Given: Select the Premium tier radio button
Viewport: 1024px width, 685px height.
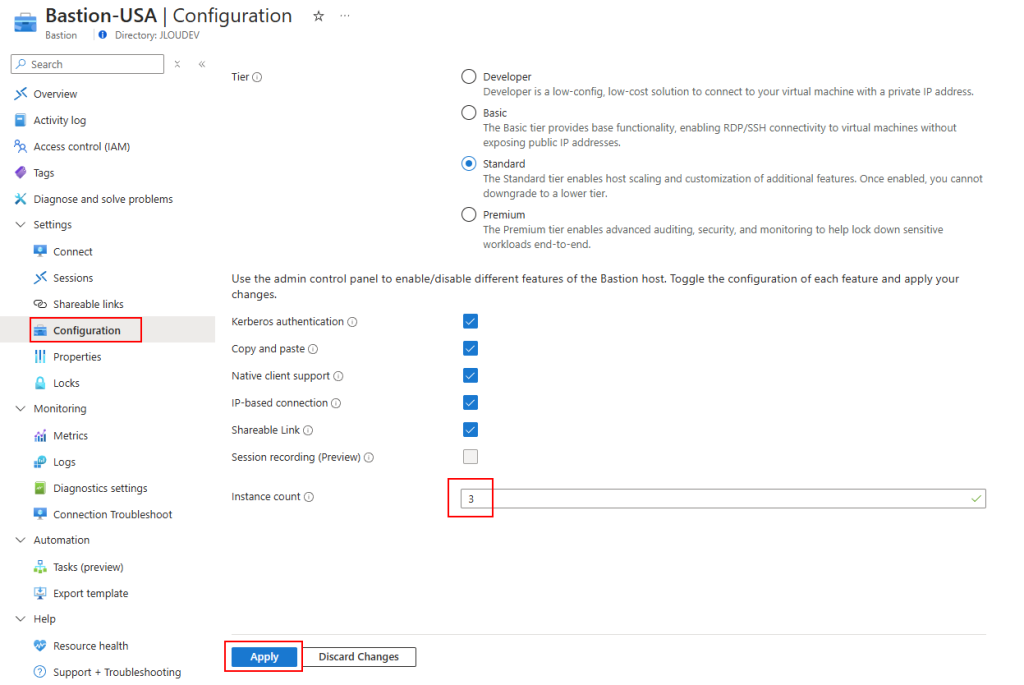Looking at the screenshot, I should coord(469,214).
